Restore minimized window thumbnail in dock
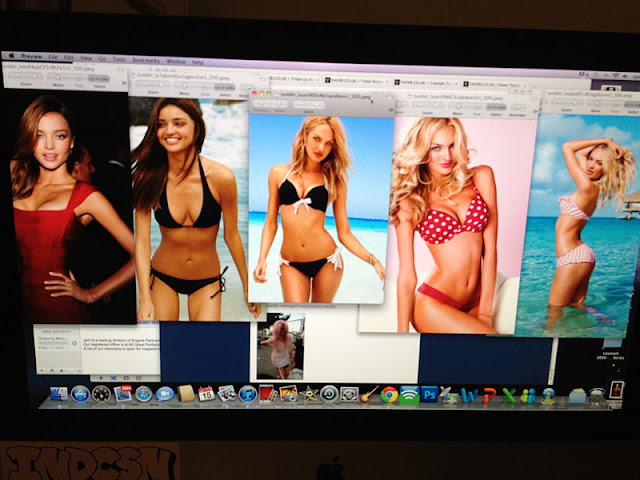The width and height of the screenshot is (640, 480). pyautogui.click(x=616, y=390)
